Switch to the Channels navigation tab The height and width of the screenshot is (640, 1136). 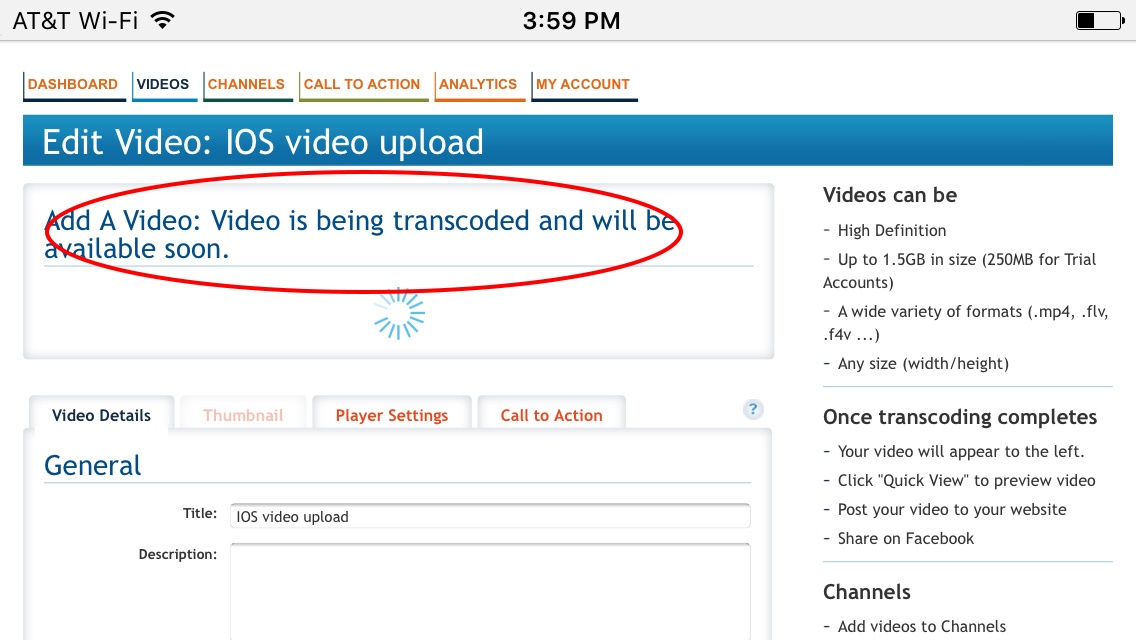tap(246, 85)
